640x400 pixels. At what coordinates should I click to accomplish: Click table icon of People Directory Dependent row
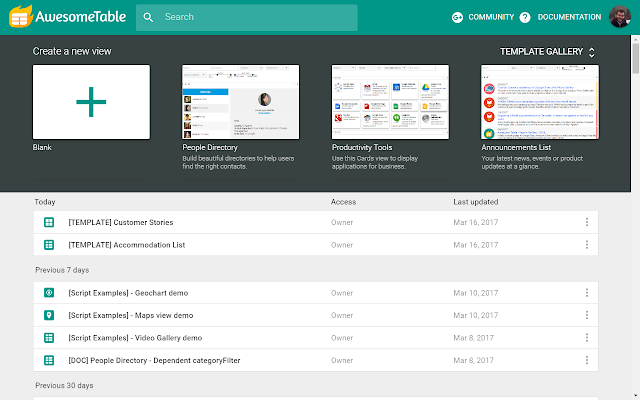pos(49,360)
